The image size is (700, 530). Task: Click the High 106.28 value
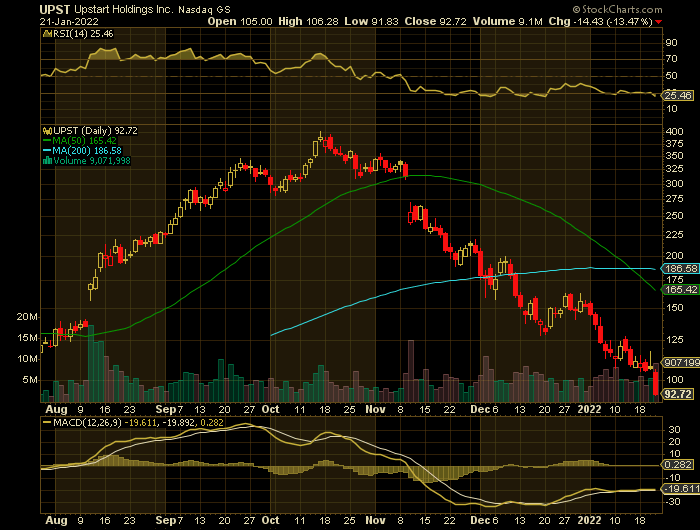point(308,21)
